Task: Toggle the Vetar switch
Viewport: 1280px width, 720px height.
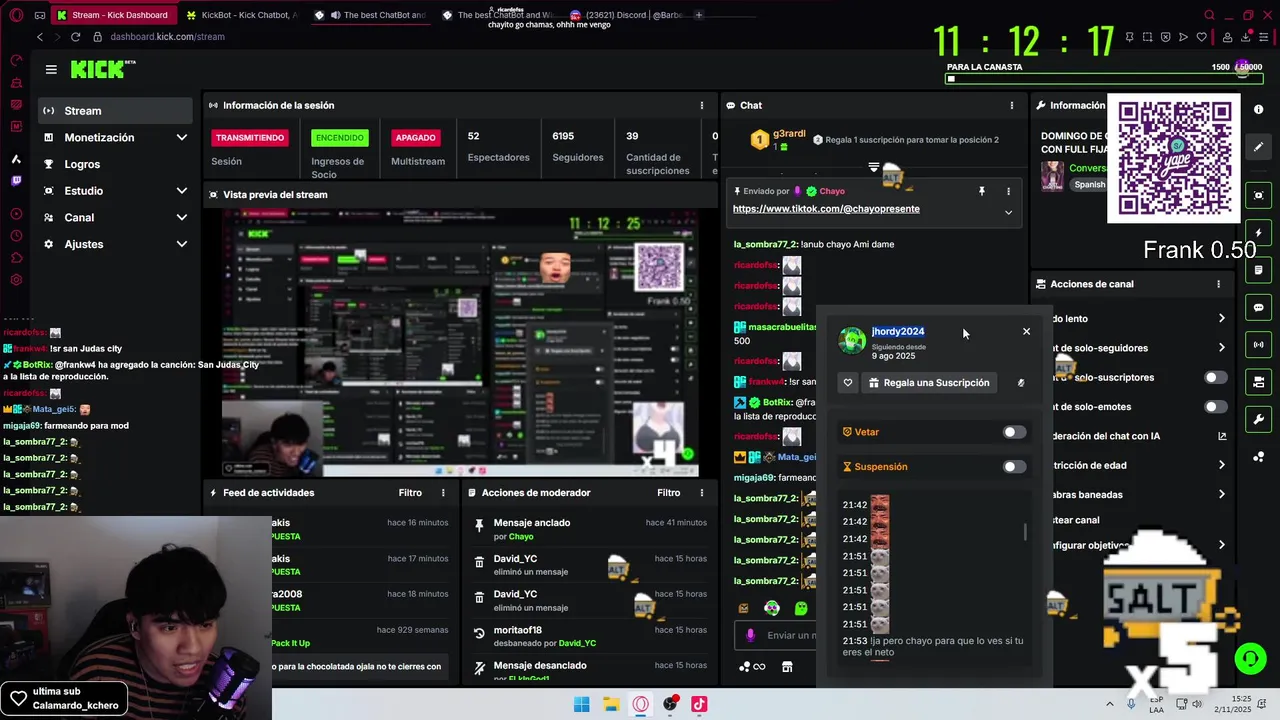Action: pos(1014,432)
